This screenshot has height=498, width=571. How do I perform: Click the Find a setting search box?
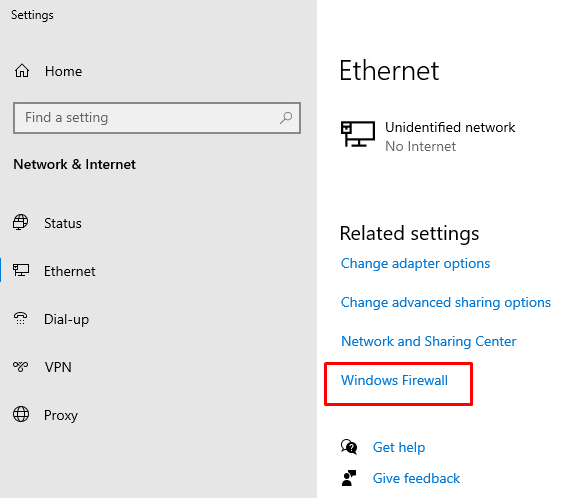click(x=157, y=118)
